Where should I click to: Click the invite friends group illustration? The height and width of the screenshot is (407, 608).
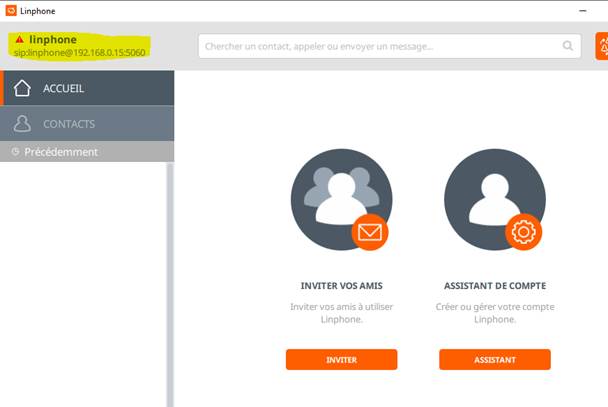pos(341,200)
